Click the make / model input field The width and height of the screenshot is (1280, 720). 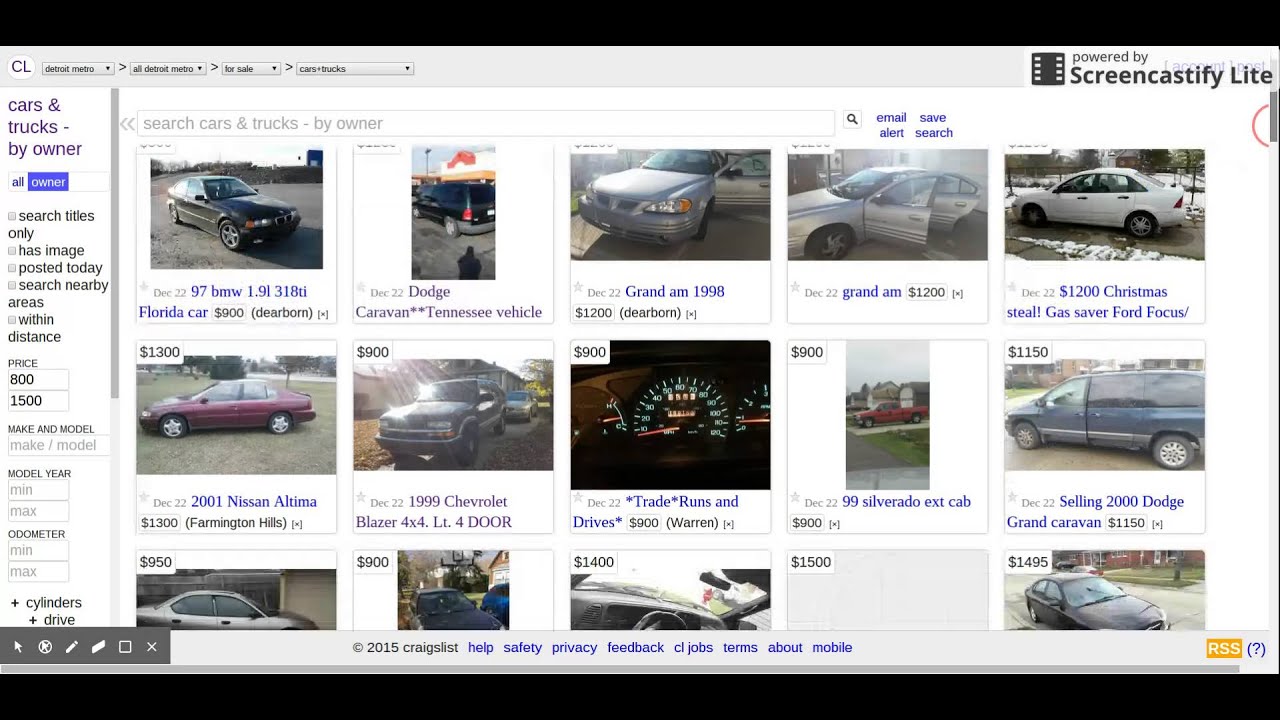[x=59, y=445]
